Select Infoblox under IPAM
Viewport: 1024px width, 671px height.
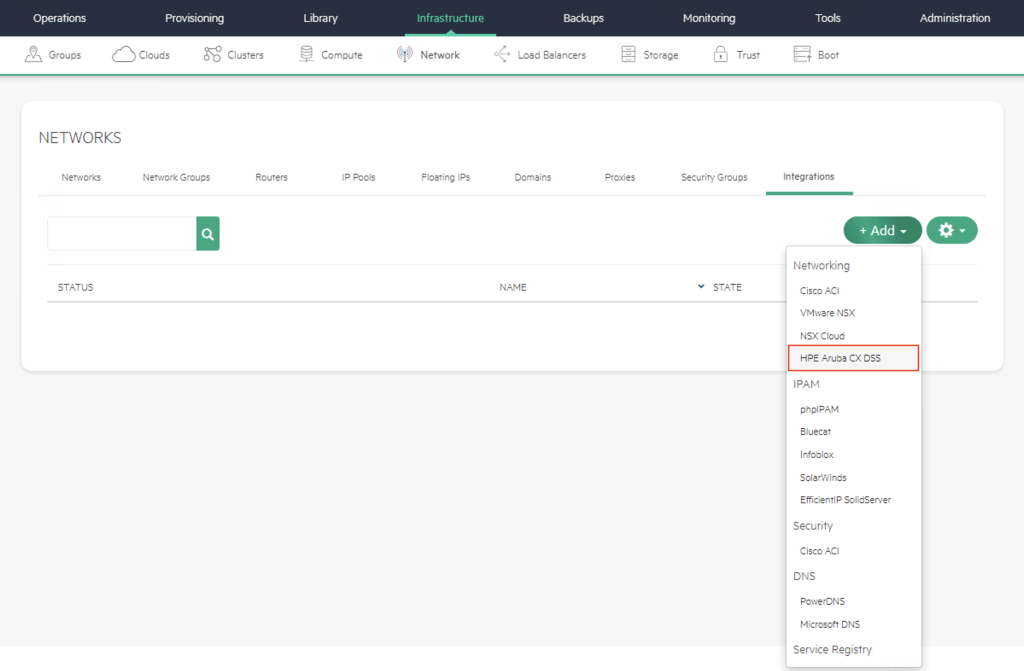point(815,455)
